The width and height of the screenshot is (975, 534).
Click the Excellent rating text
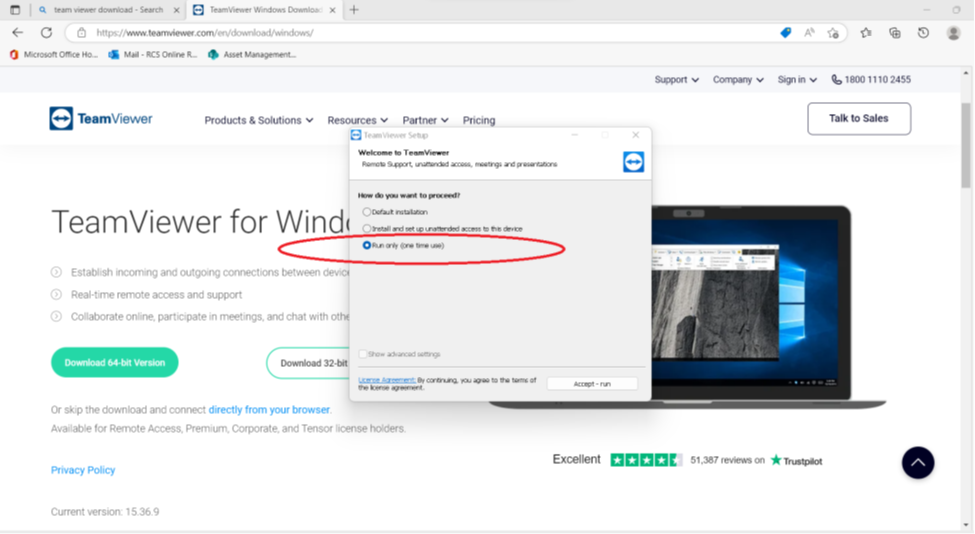576,459
